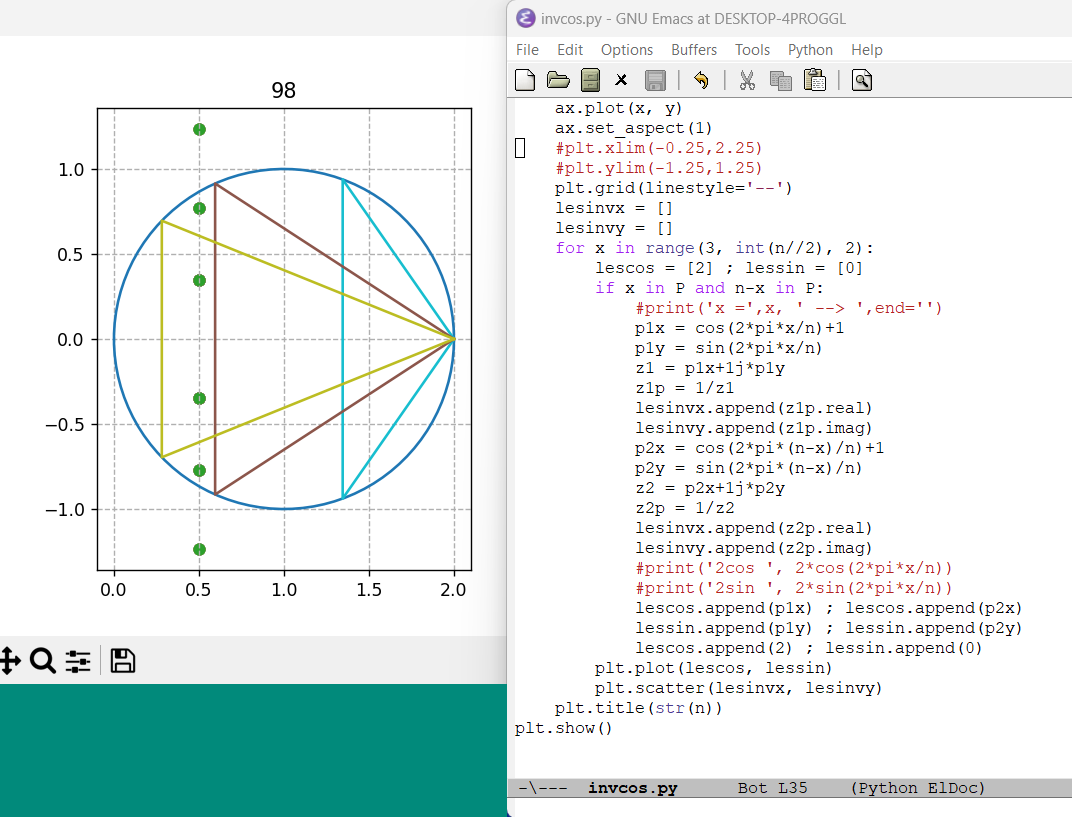Click the invcos.py buffer name in mode line
Viewport: 1072px width, 817px height.
pyautogui.click(x=632, y=788)
